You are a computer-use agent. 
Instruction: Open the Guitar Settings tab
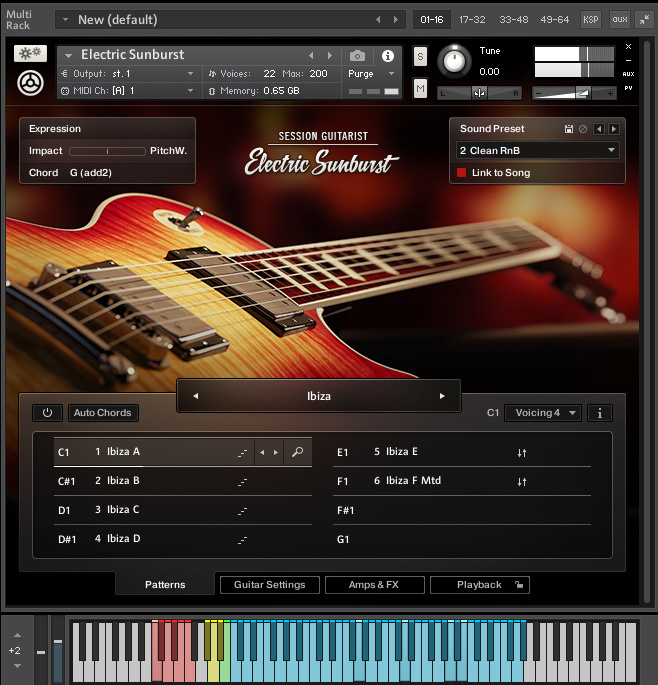point(270,585)
